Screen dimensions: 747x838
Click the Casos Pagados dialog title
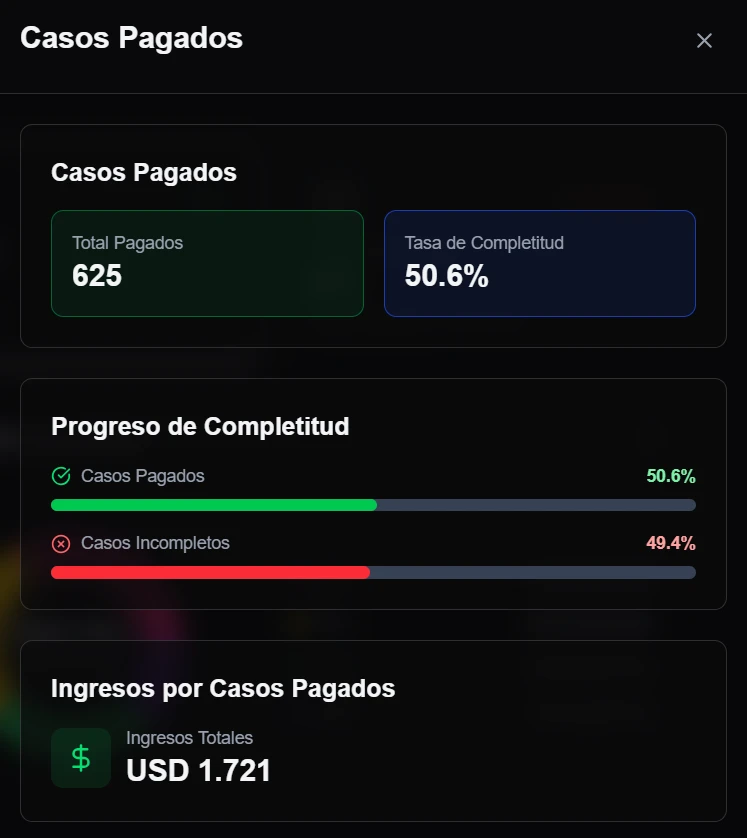click(132, 38)
